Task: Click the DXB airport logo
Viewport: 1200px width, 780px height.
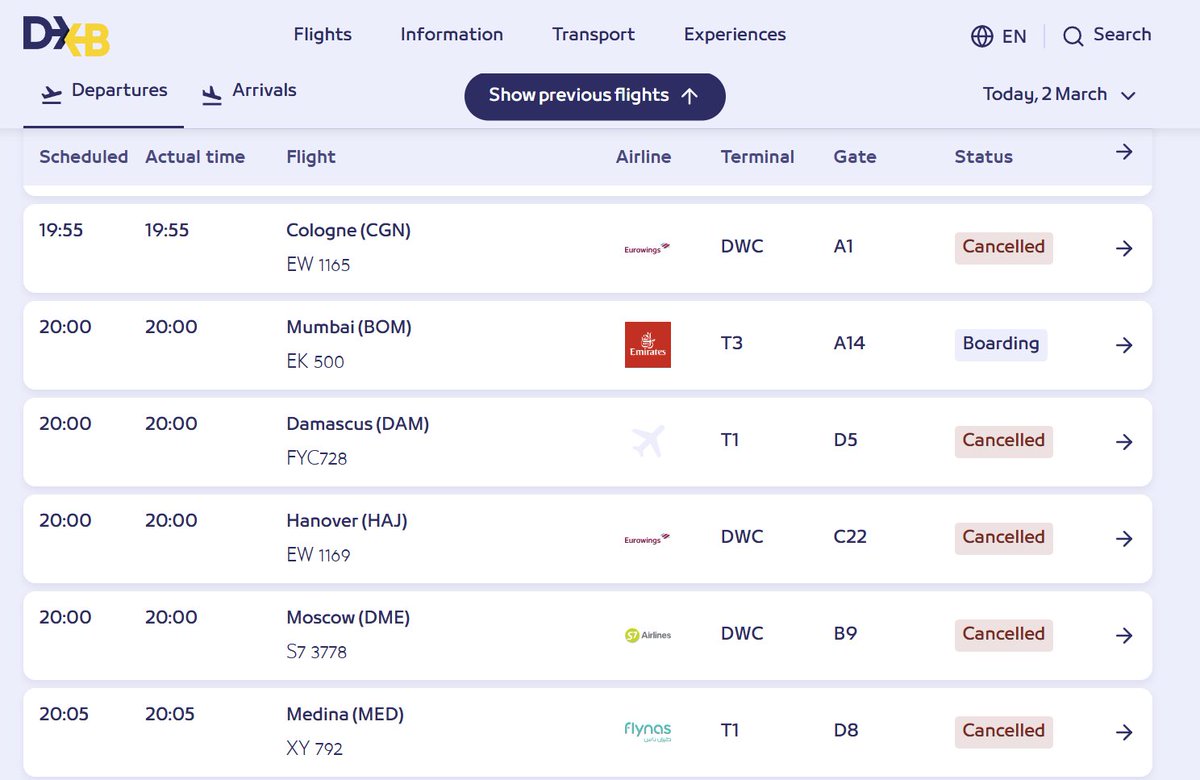Action: coord(63,34)
